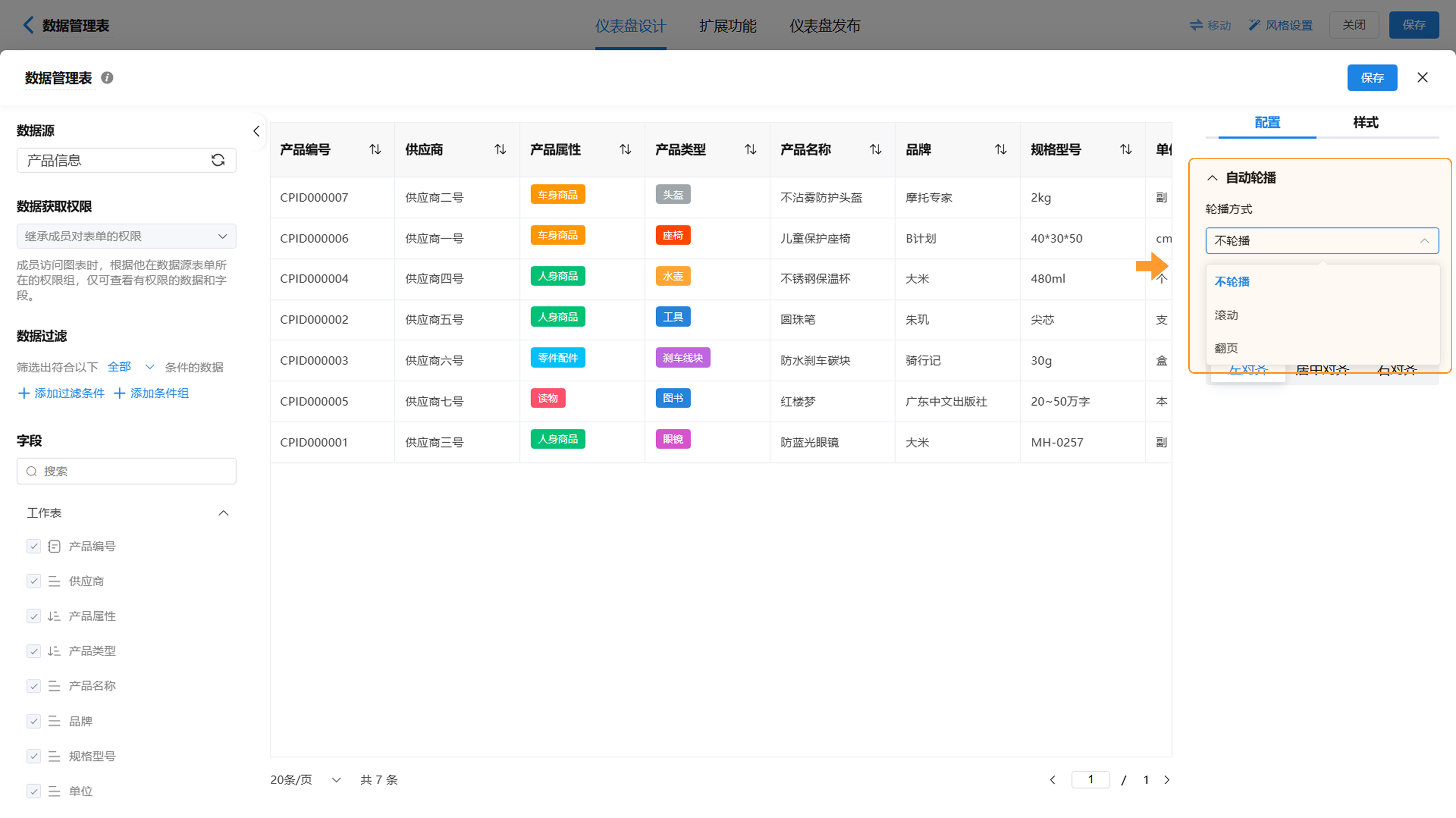This screenshot has height=818, width=1456.
Task: Click the top bar 保存 button
Action: pyautogui.click(x=1414, y=25)
